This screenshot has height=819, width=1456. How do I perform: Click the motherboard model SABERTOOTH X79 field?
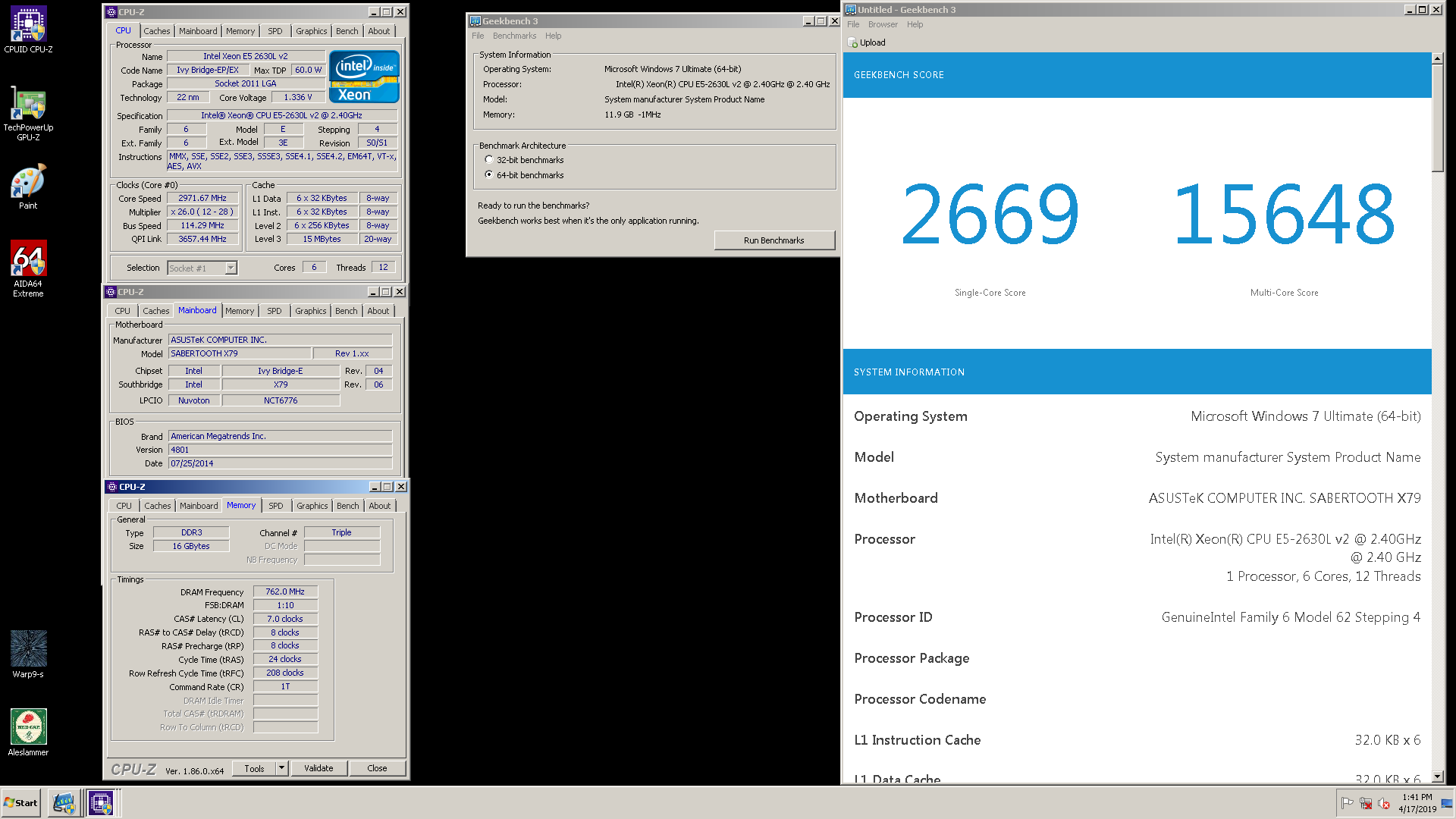click(x=240, y=353)
